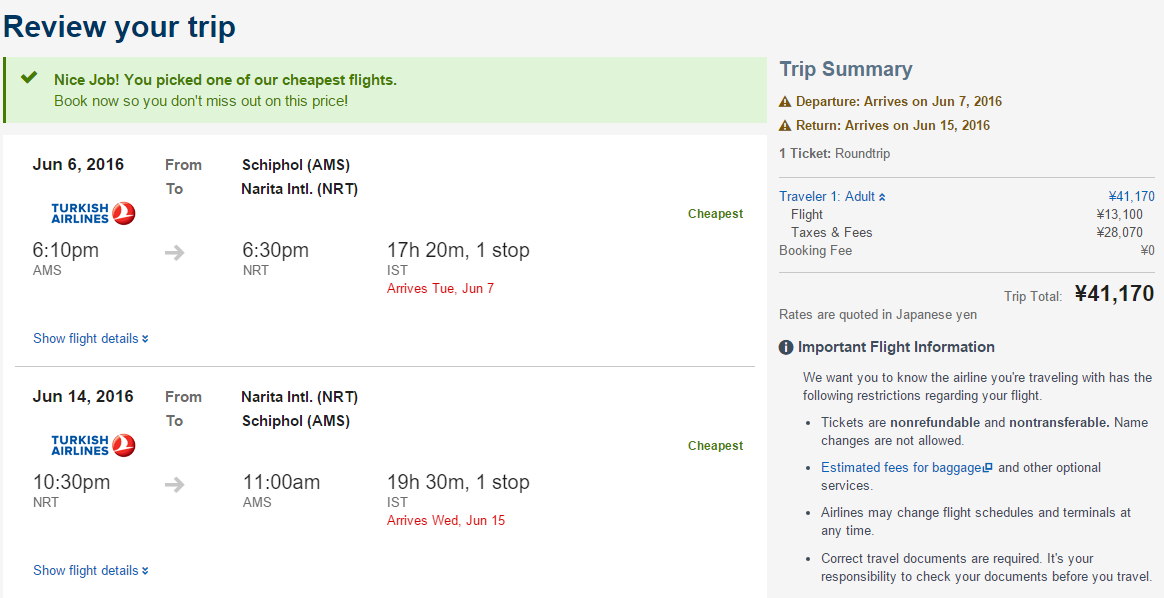Click the external link icon after baggage fees
The width and height of the screenshot is (1164, 598).
(987, 468)
